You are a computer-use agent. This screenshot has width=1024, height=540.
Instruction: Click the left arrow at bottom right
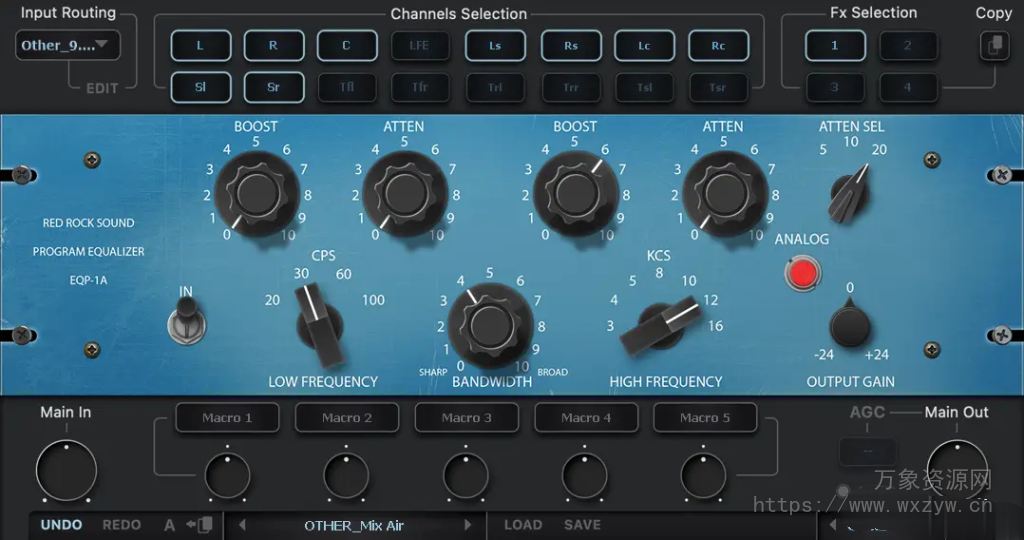[833, 525]
